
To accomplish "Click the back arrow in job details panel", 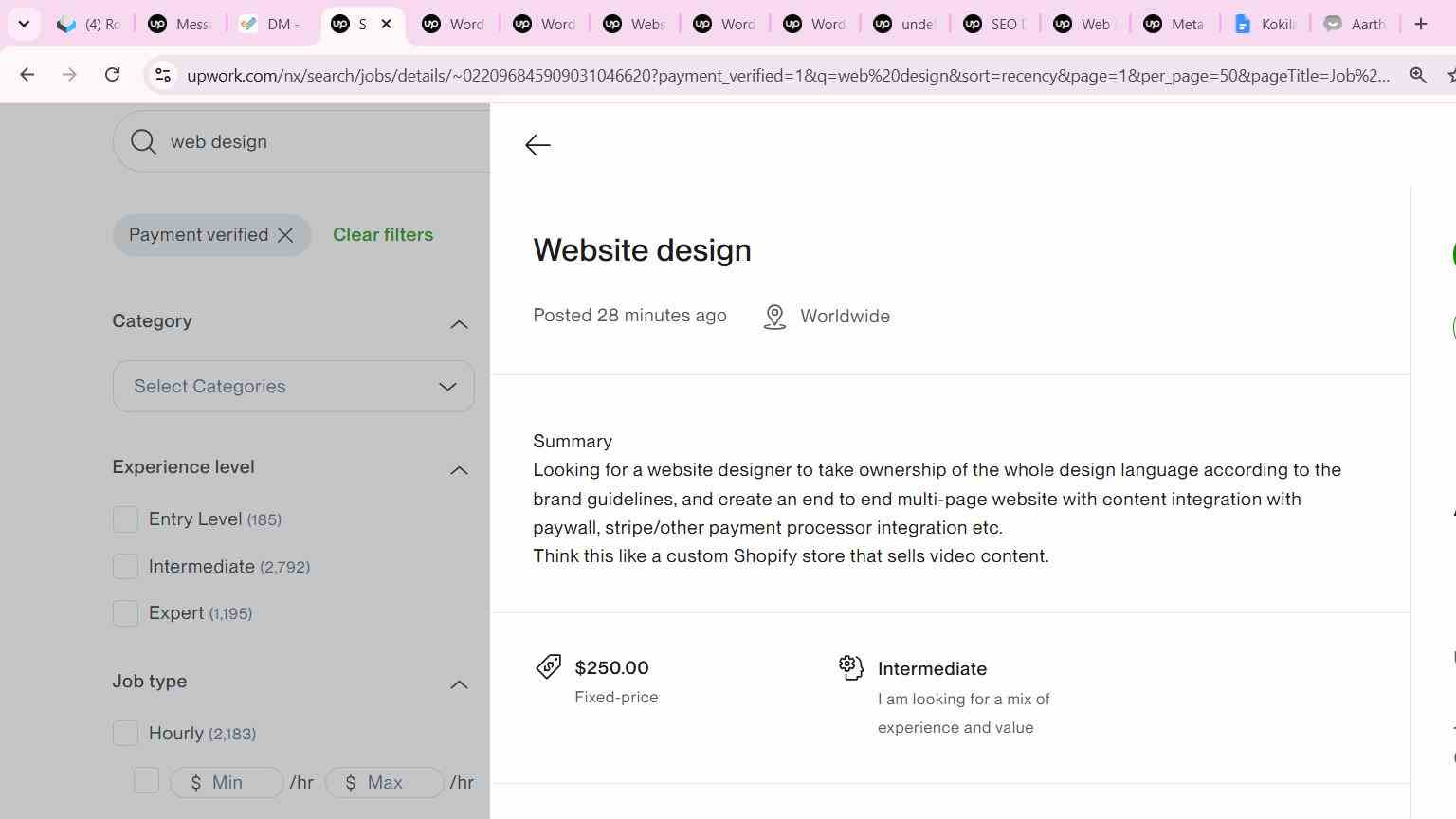I will [537, 145].
